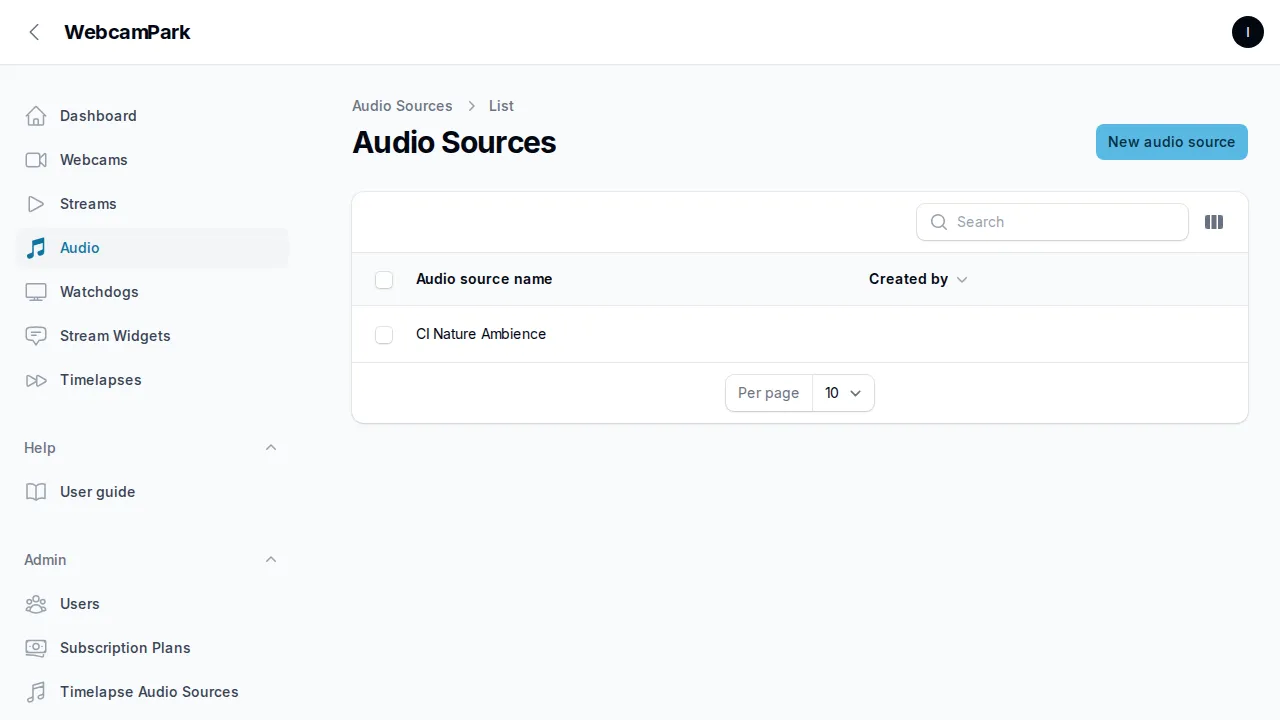The image size is (1280, 720).
Task: Click the Audio music note icon
Action: [36, 248]
